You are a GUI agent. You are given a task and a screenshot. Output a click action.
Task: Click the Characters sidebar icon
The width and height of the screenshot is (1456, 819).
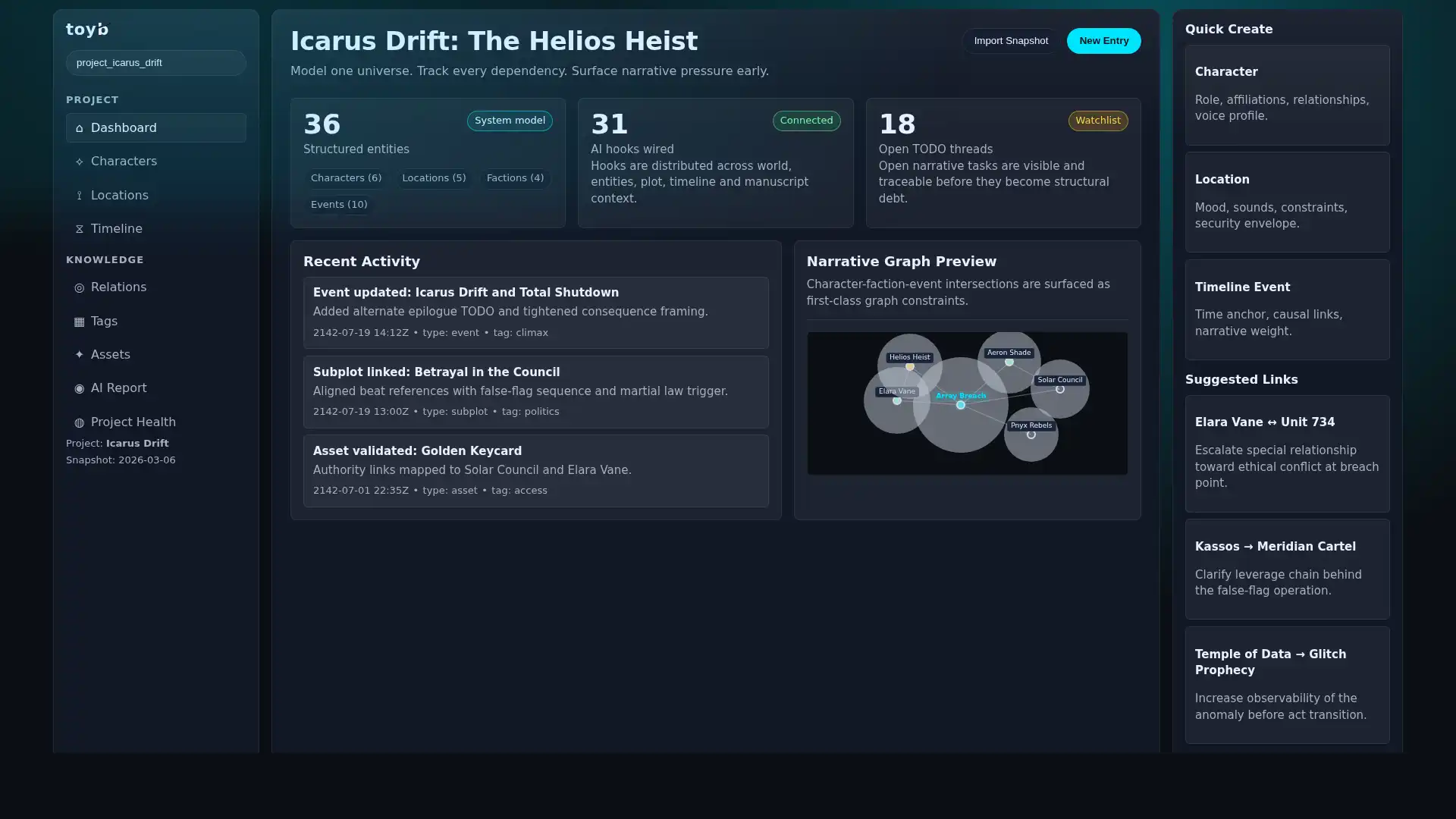coord(79,162)
